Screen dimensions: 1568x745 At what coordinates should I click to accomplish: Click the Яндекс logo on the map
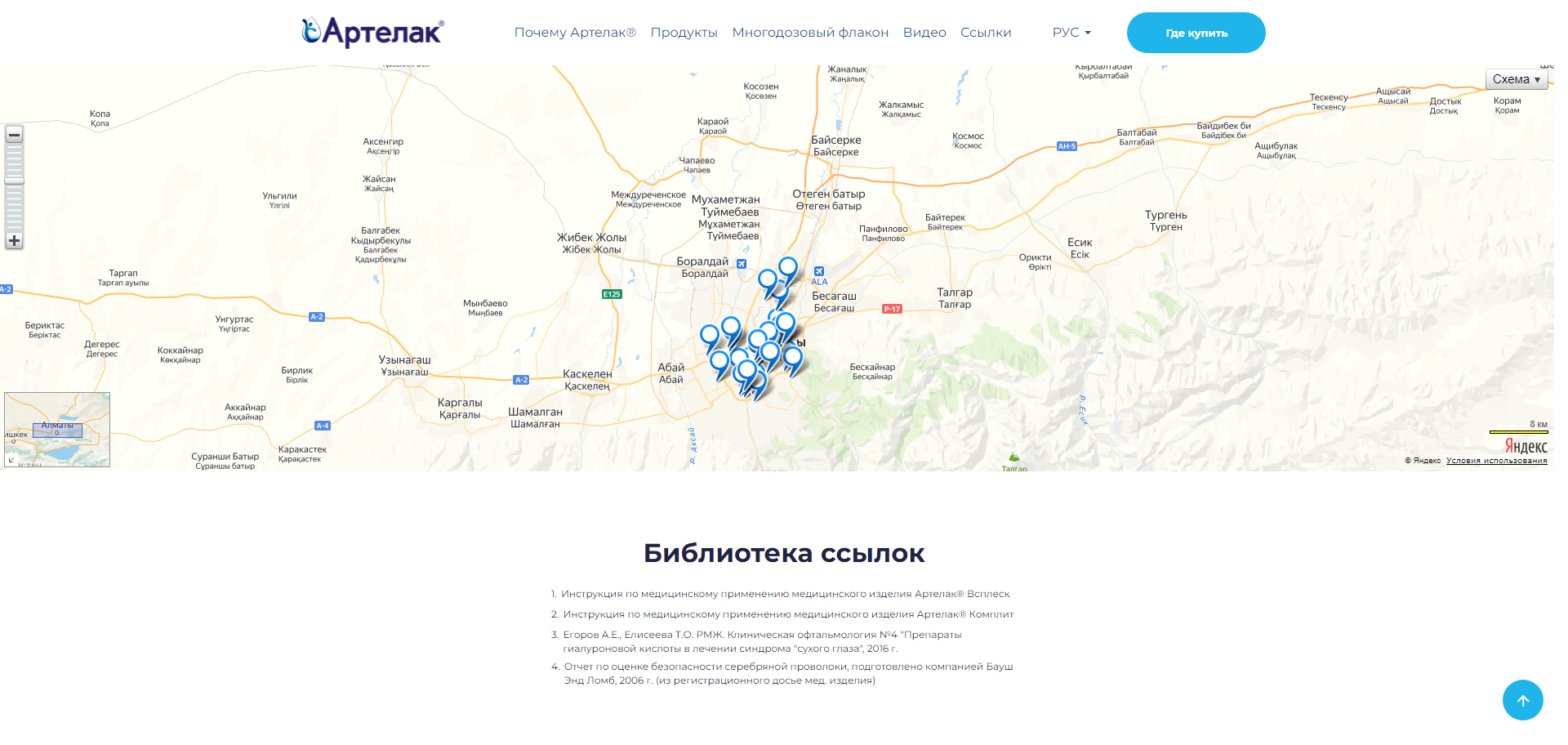[1526, 446]
